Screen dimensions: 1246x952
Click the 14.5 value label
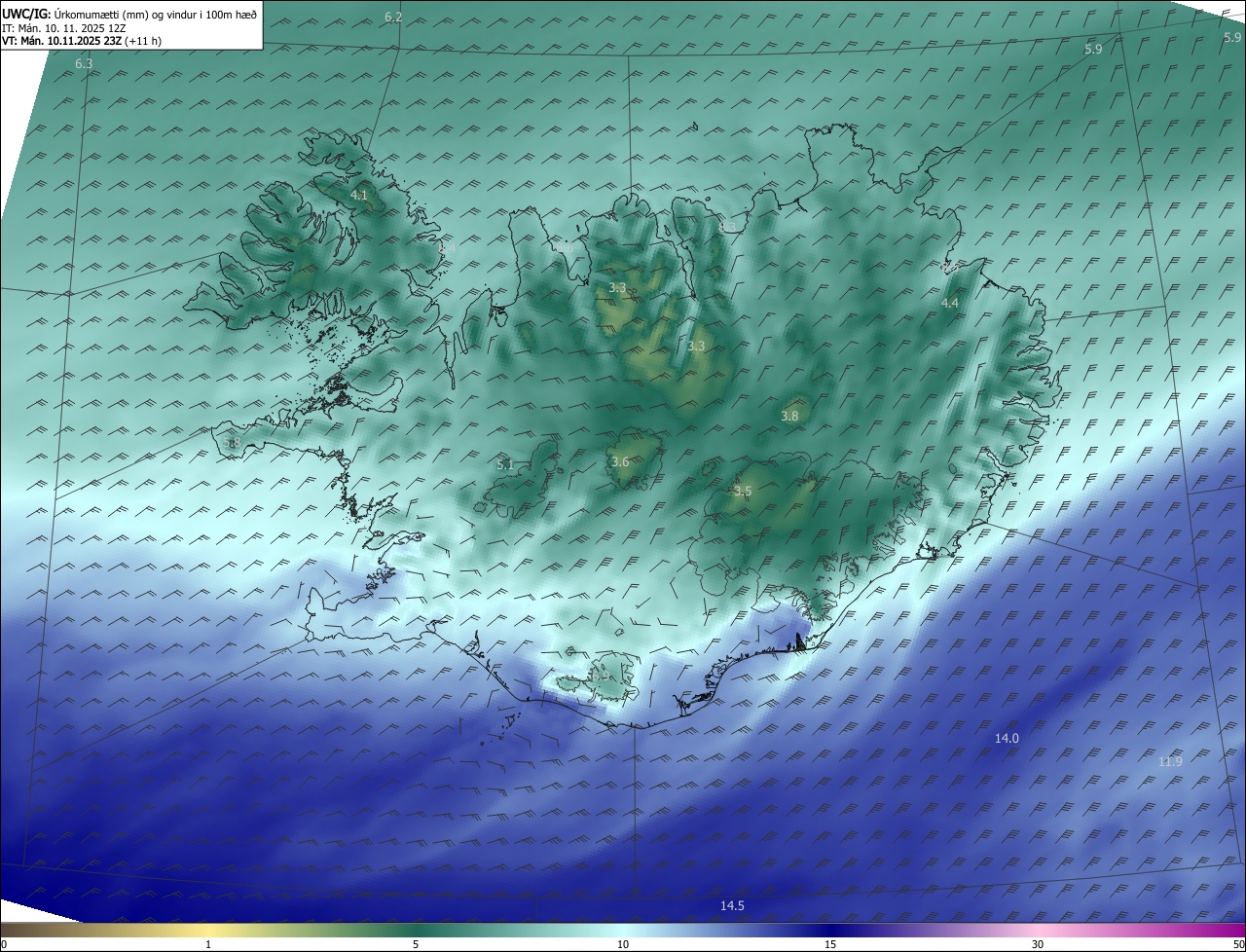732,905
